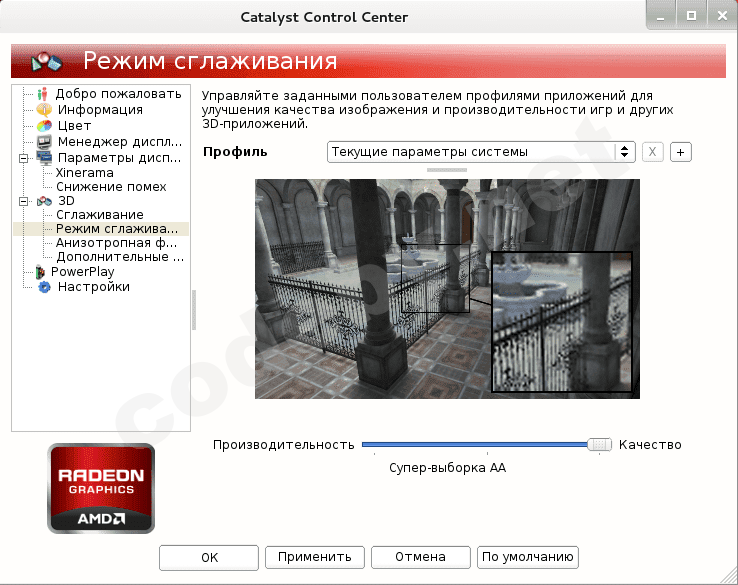738x585 pixels.
Task: Click the anti-aliasing mode slider handle
Action: click(600, 444)
